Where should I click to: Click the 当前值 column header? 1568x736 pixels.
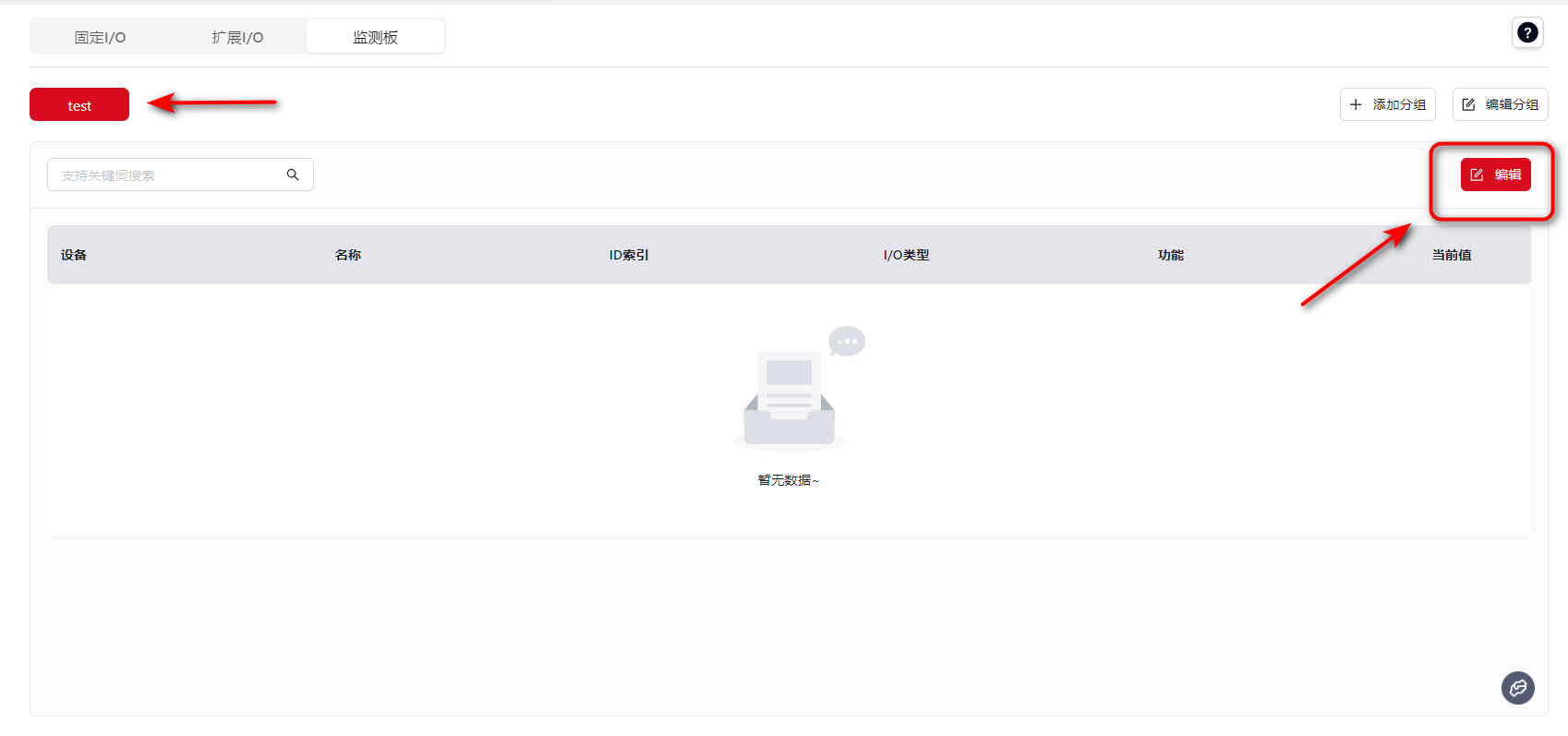coord(1452,255)
